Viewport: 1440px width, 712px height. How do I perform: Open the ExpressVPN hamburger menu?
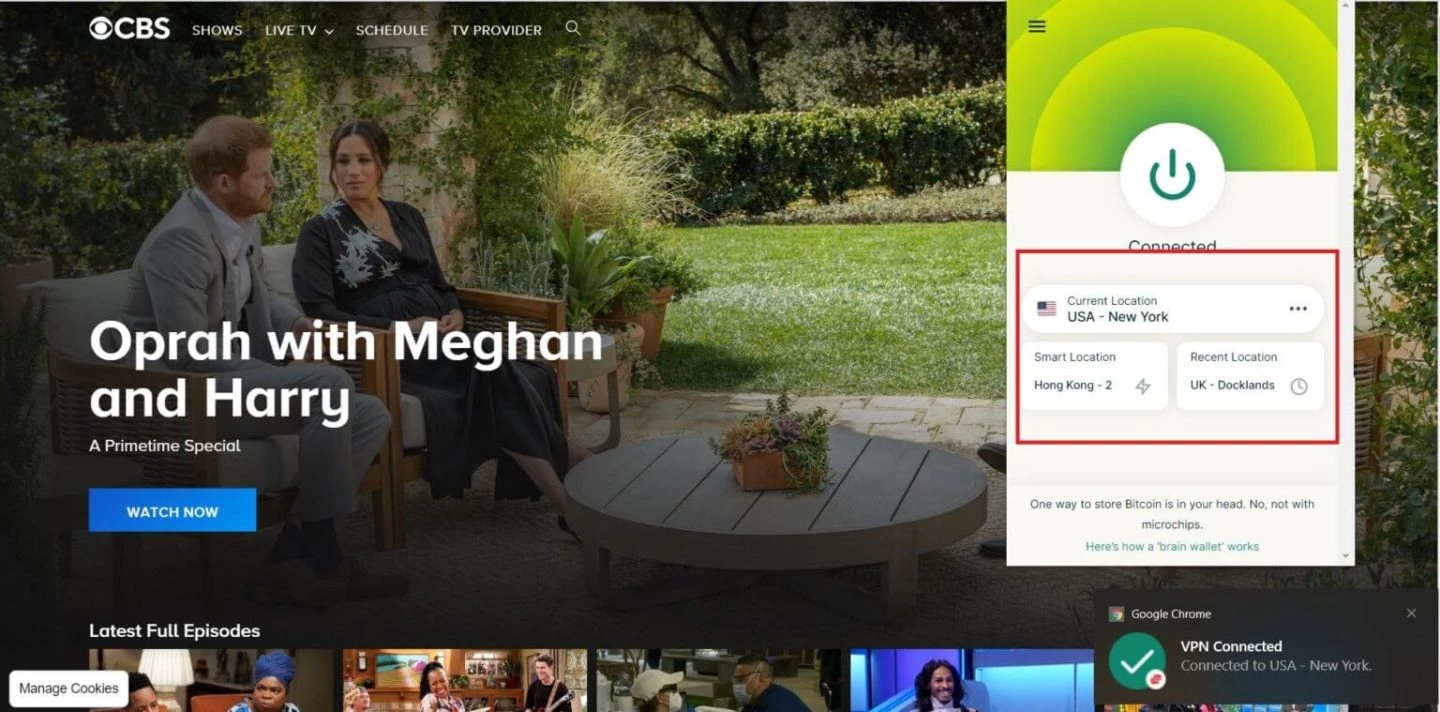point(1037,26)
